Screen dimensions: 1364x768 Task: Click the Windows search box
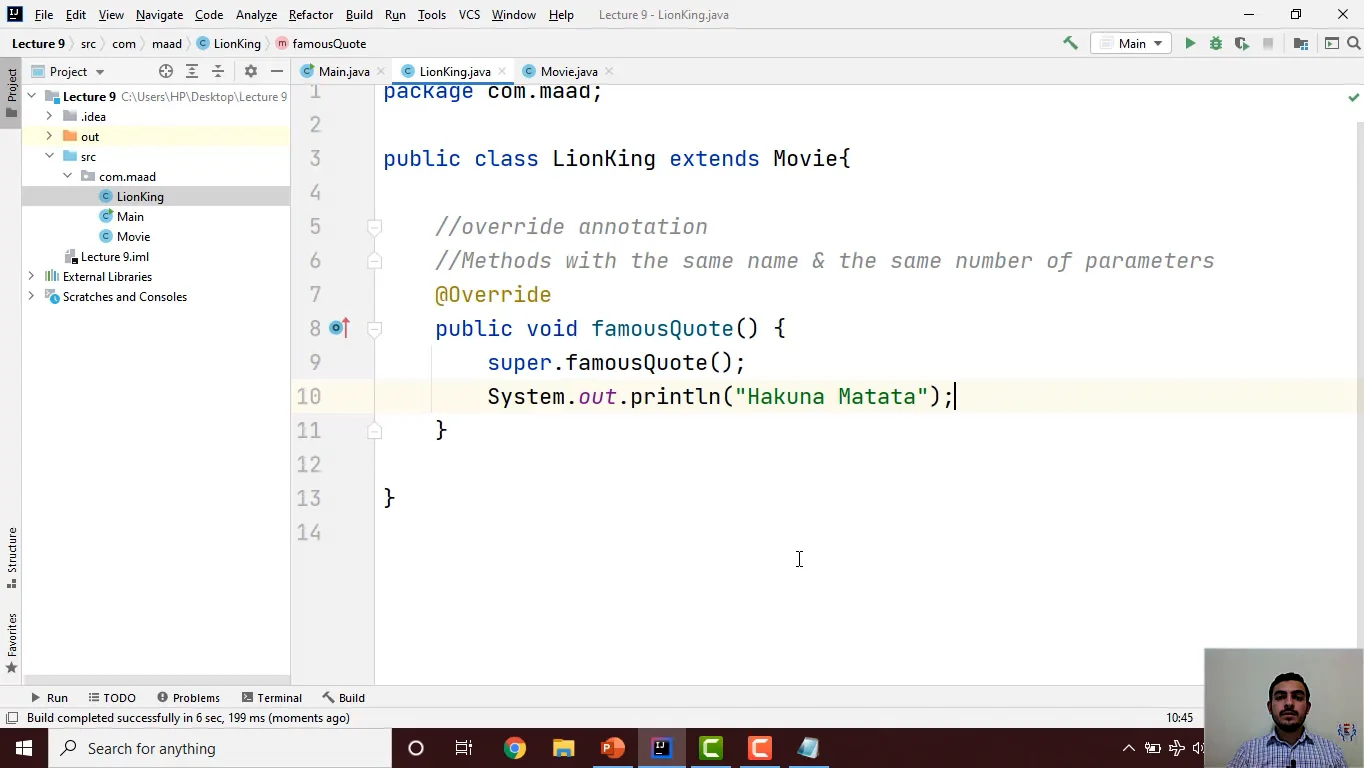click(x=220, y=748)
